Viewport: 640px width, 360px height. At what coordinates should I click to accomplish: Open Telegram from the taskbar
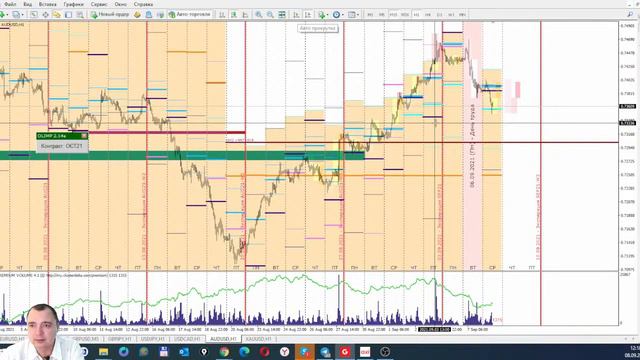pyautogui.click(x=325, y=351)
